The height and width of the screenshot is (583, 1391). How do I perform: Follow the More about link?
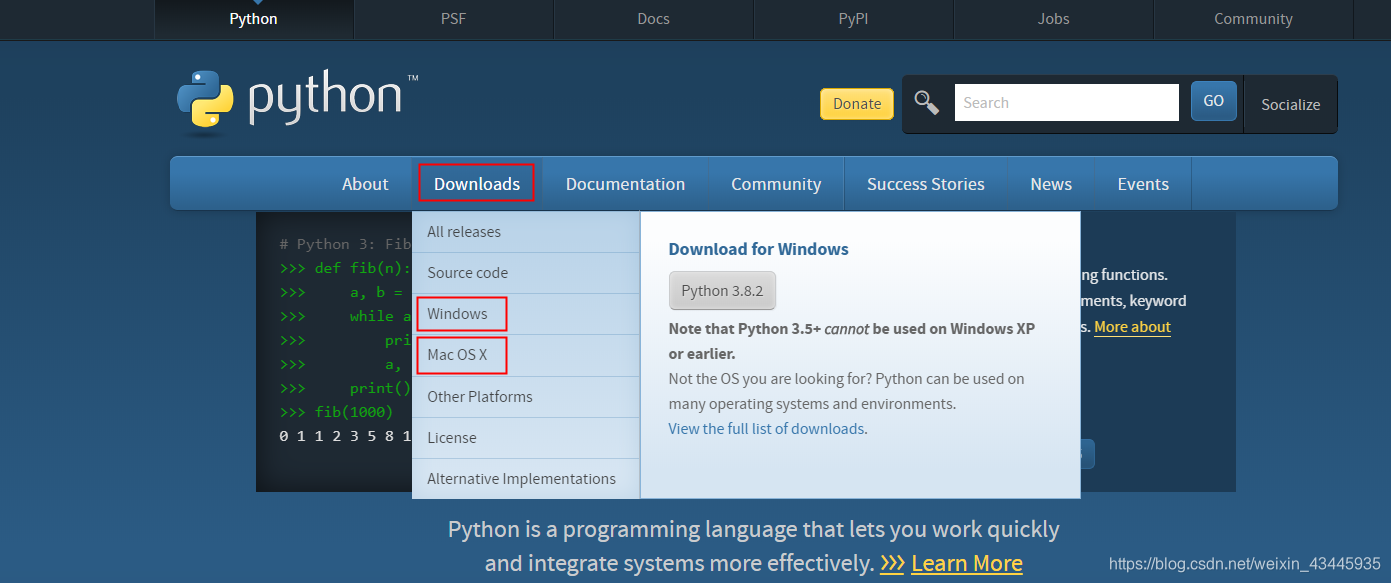(x=1132, y=327)
